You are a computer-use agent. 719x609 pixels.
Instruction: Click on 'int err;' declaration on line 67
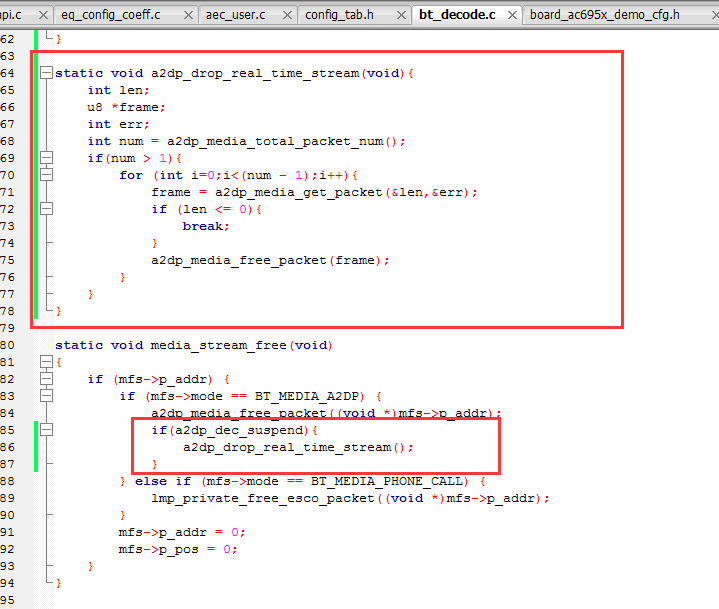click(x=118, y=124)
